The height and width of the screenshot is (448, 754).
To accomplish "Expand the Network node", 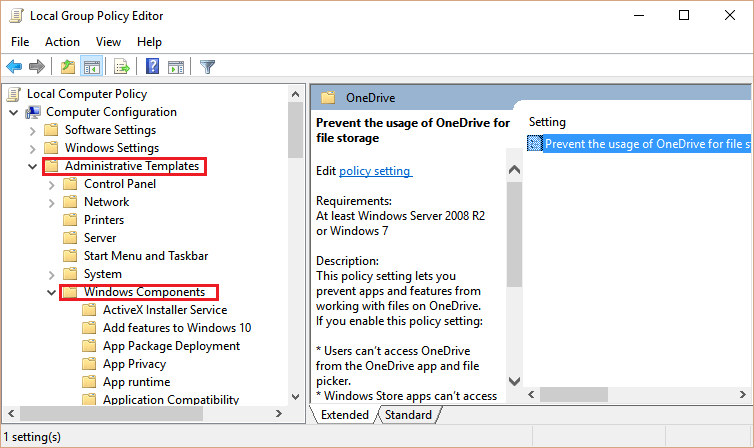I will pos(51,203).
